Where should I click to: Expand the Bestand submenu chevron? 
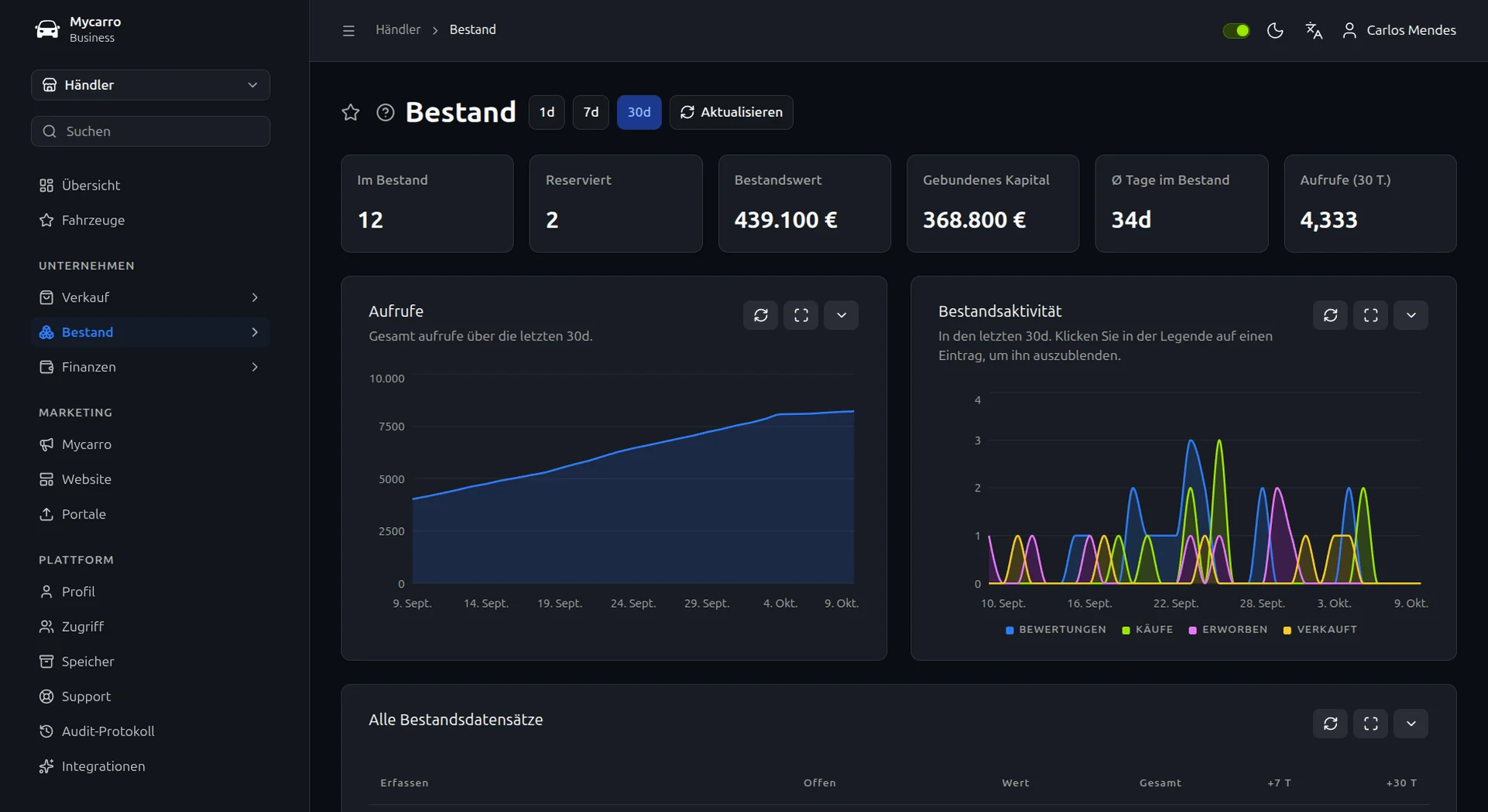coord(255,332)
